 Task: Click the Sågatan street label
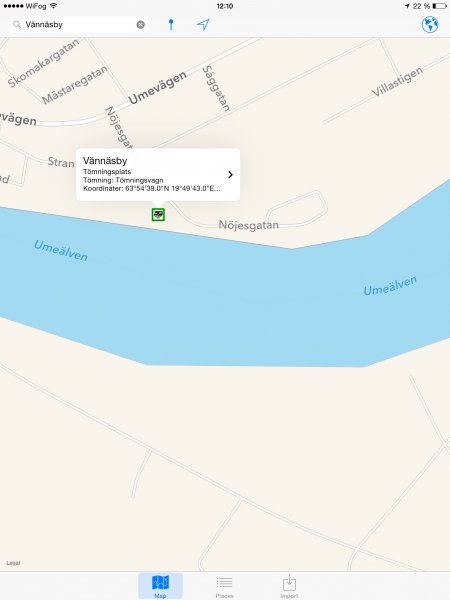tap(216, 88)
